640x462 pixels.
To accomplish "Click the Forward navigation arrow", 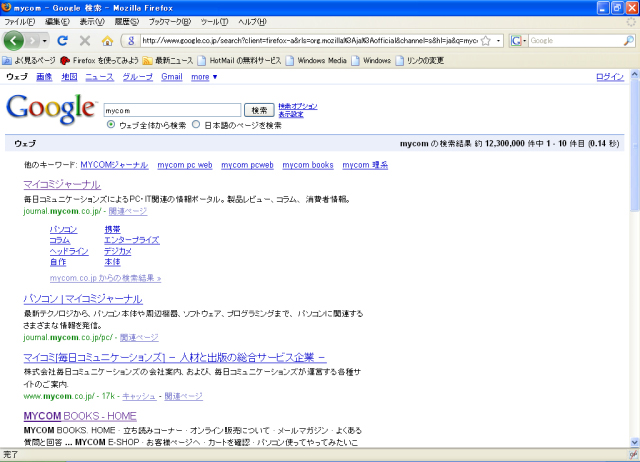I will coord(32,41).
